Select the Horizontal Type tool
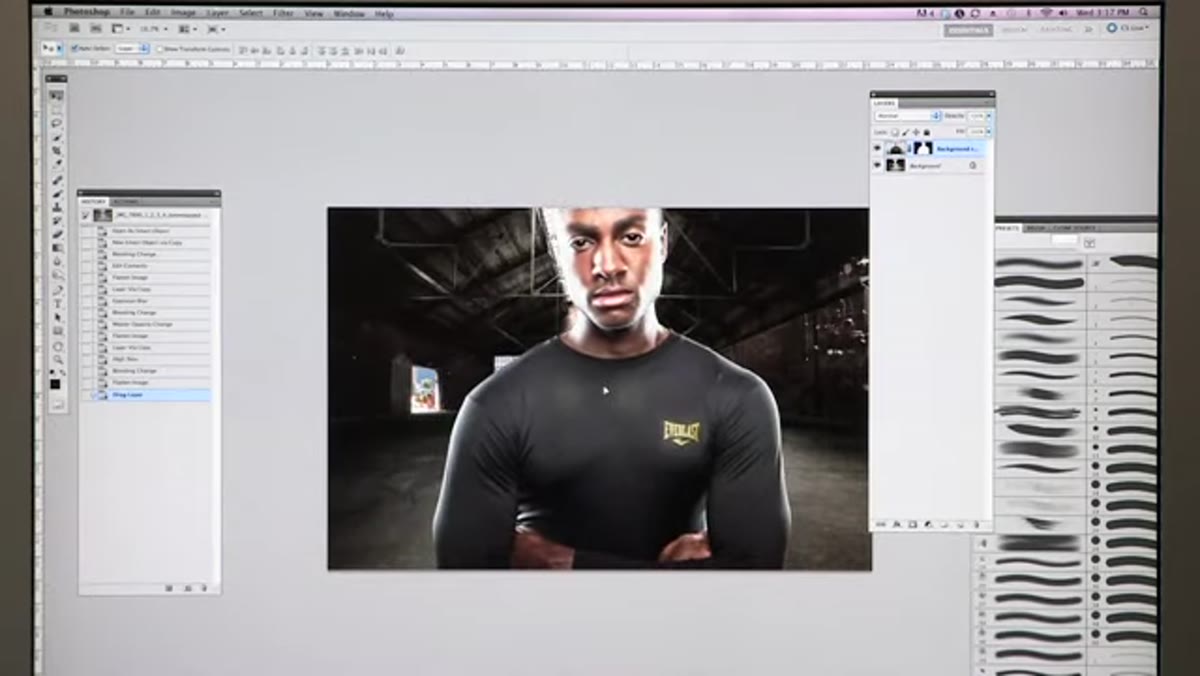This screenshot has height=676, width=1200. pos(56,303)
